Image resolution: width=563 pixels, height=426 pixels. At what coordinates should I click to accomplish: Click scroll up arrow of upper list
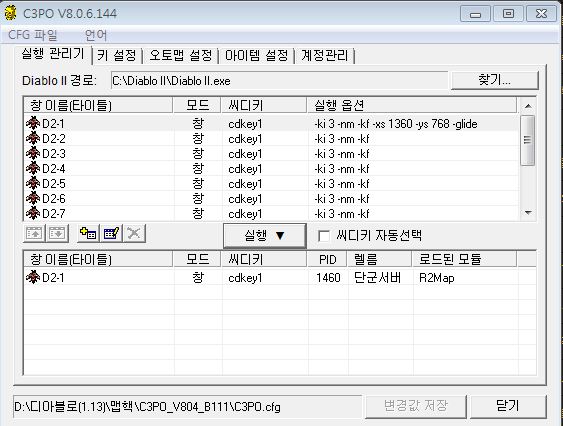point(528,106)
